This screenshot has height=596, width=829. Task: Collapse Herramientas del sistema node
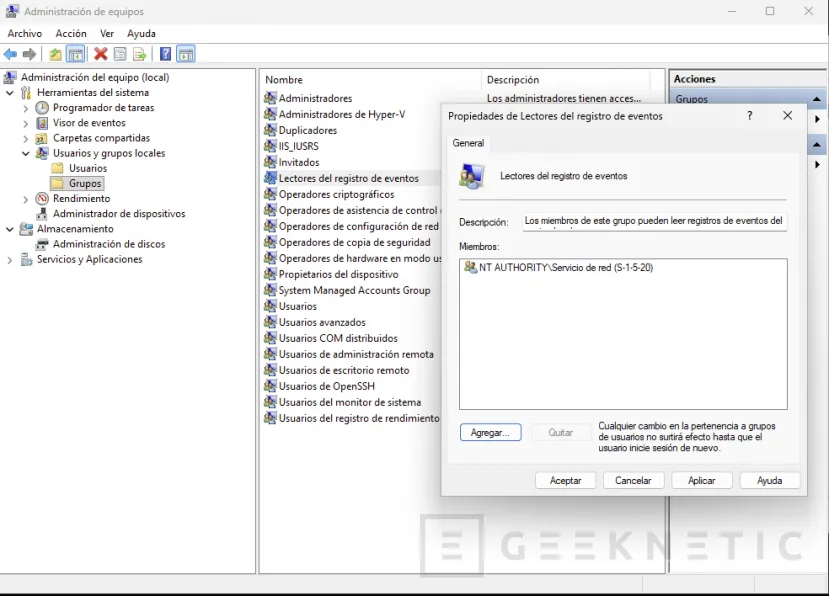click(10, 93)
